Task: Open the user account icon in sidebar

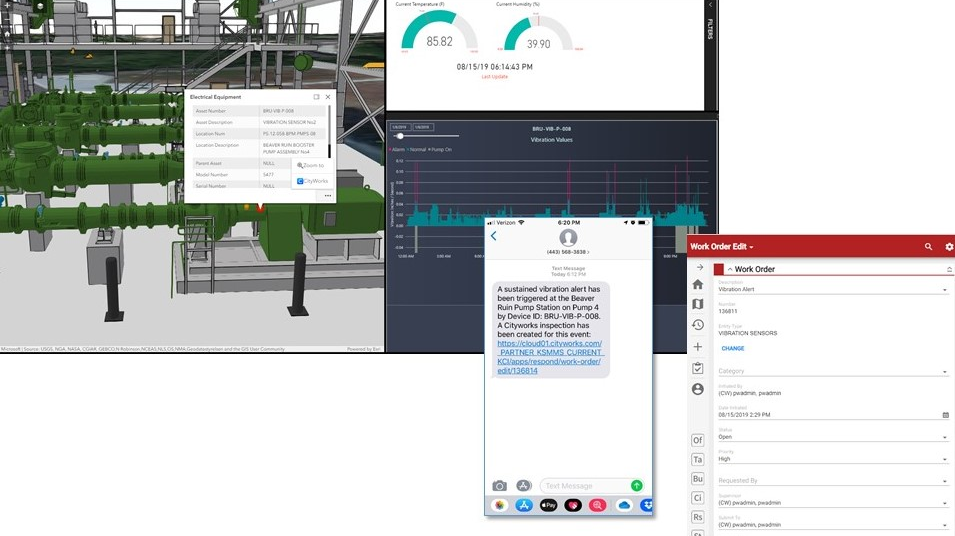Action: [x=698, y=389]
